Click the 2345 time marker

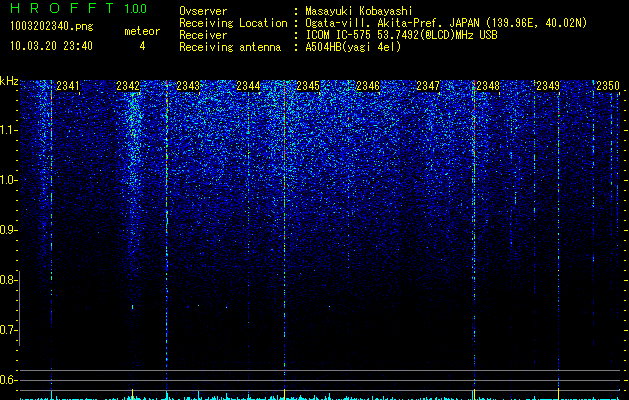point(308,86)
